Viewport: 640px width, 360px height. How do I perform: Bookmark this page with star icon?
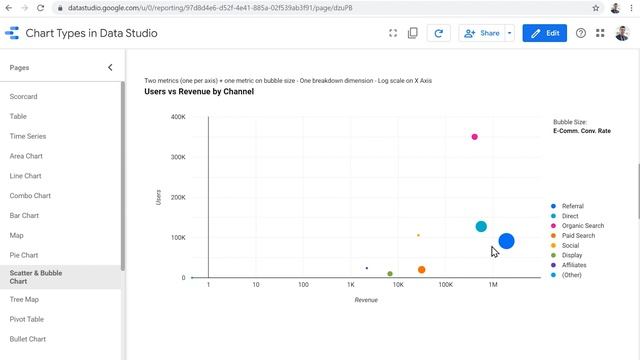(596, 8)
